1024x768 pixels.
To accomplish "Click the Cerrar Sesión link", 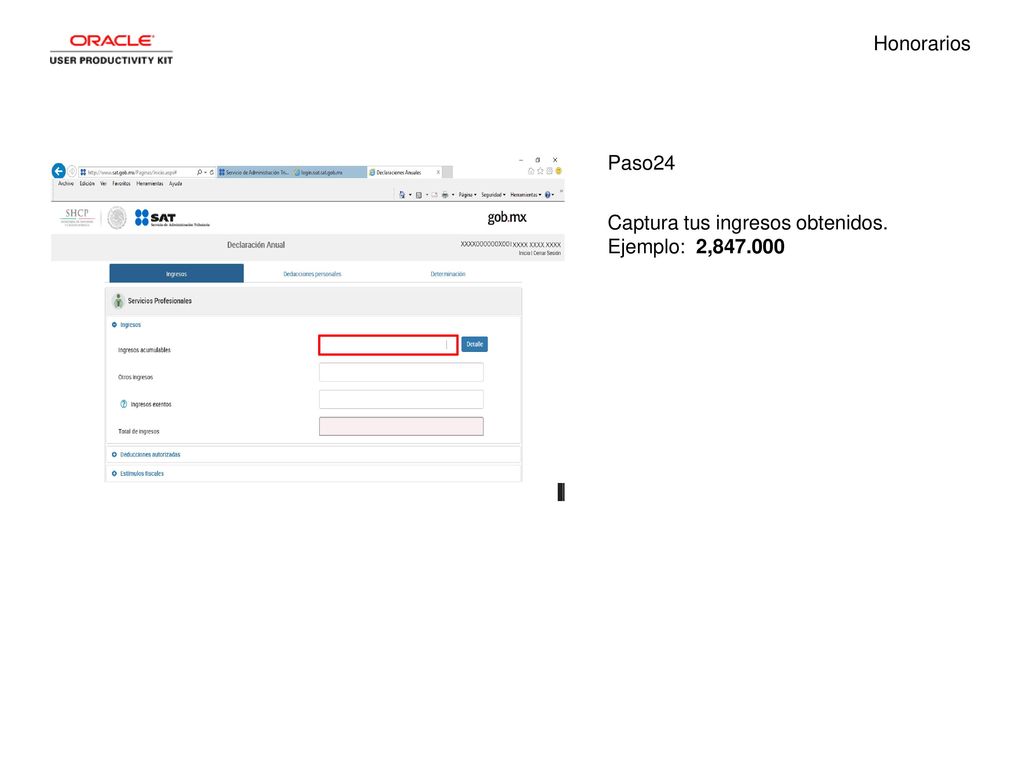I will [547, 253].
